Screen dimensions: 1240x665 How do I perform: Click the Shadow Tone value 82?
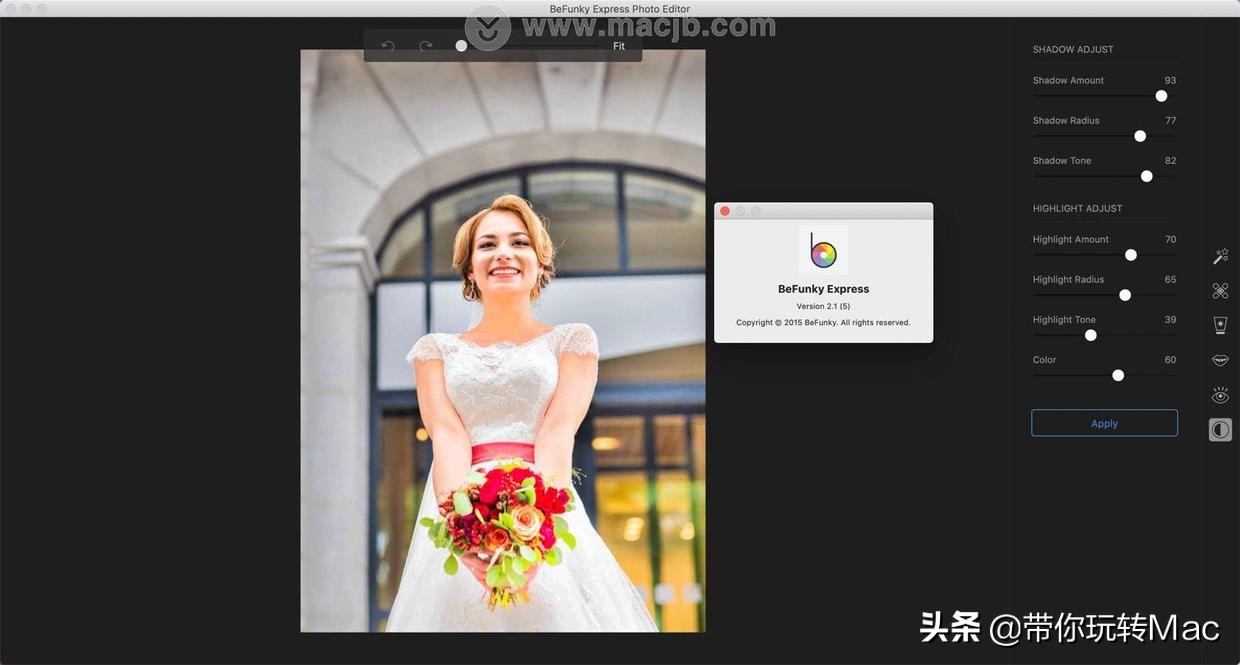1170,160
